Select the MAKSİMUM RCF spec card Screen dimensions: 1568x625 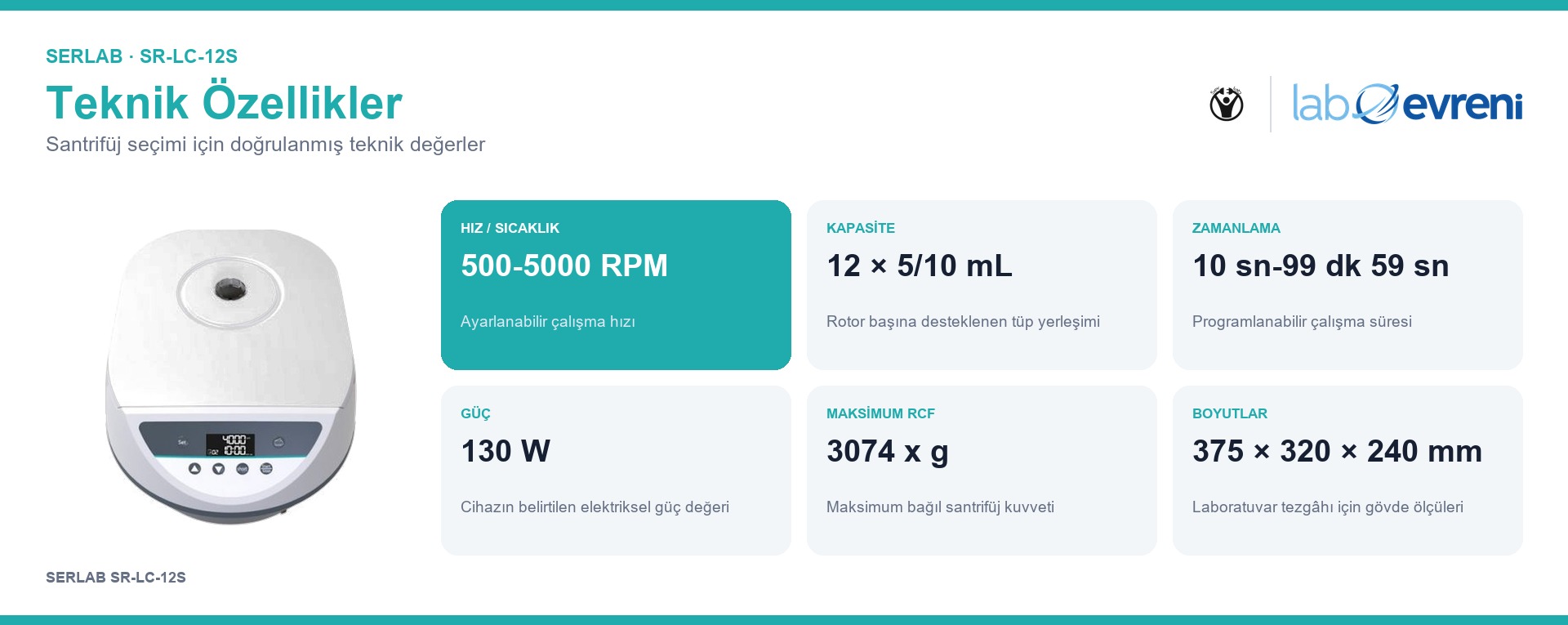click(x=982, y=471)
